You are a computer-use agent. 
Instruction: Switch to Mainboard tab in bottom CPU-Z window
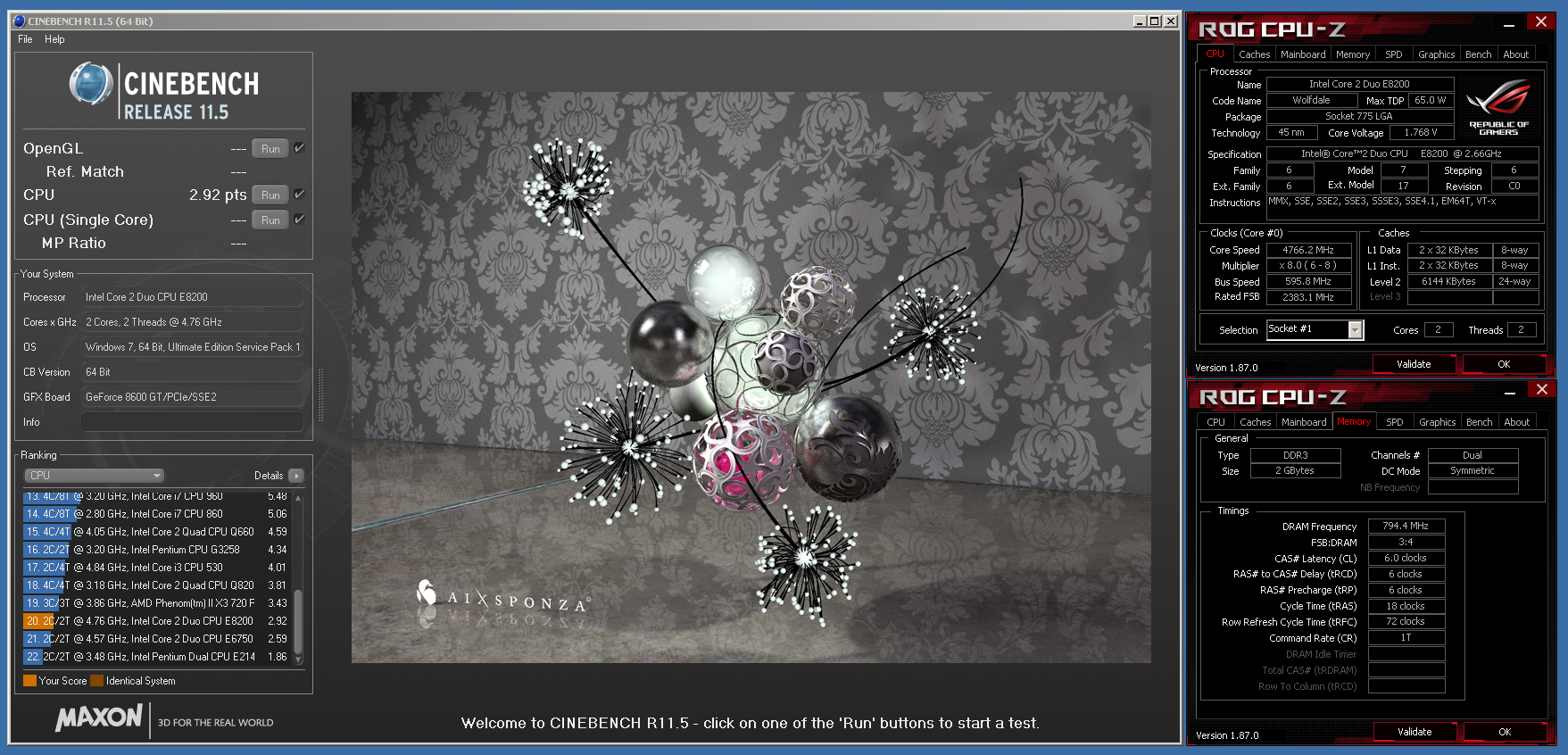coord(1304,422)
